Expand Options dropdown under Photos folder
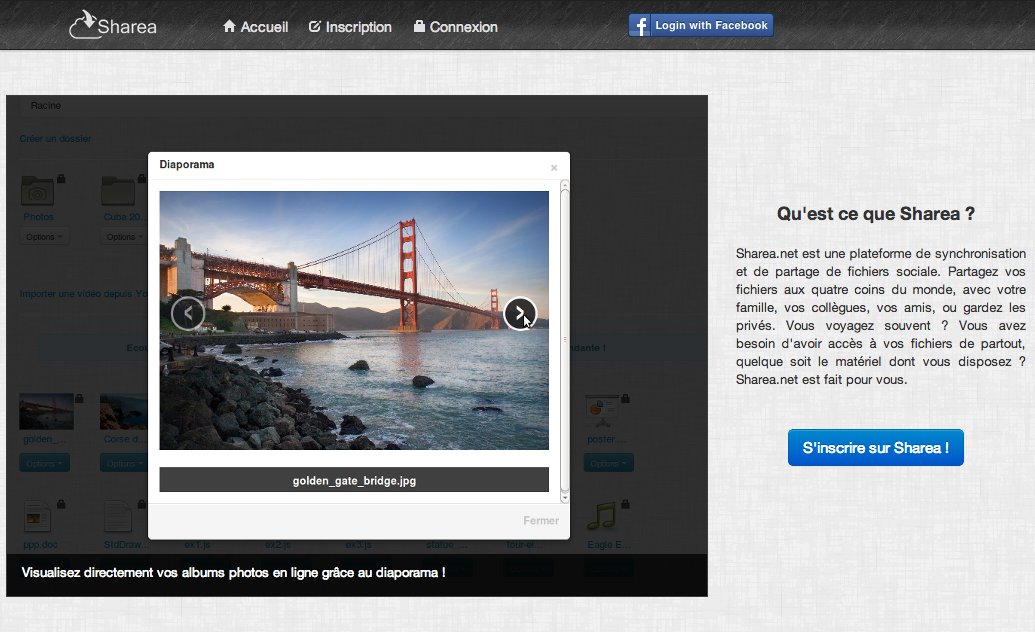The image size is (1035, 632). coord(44,236)
